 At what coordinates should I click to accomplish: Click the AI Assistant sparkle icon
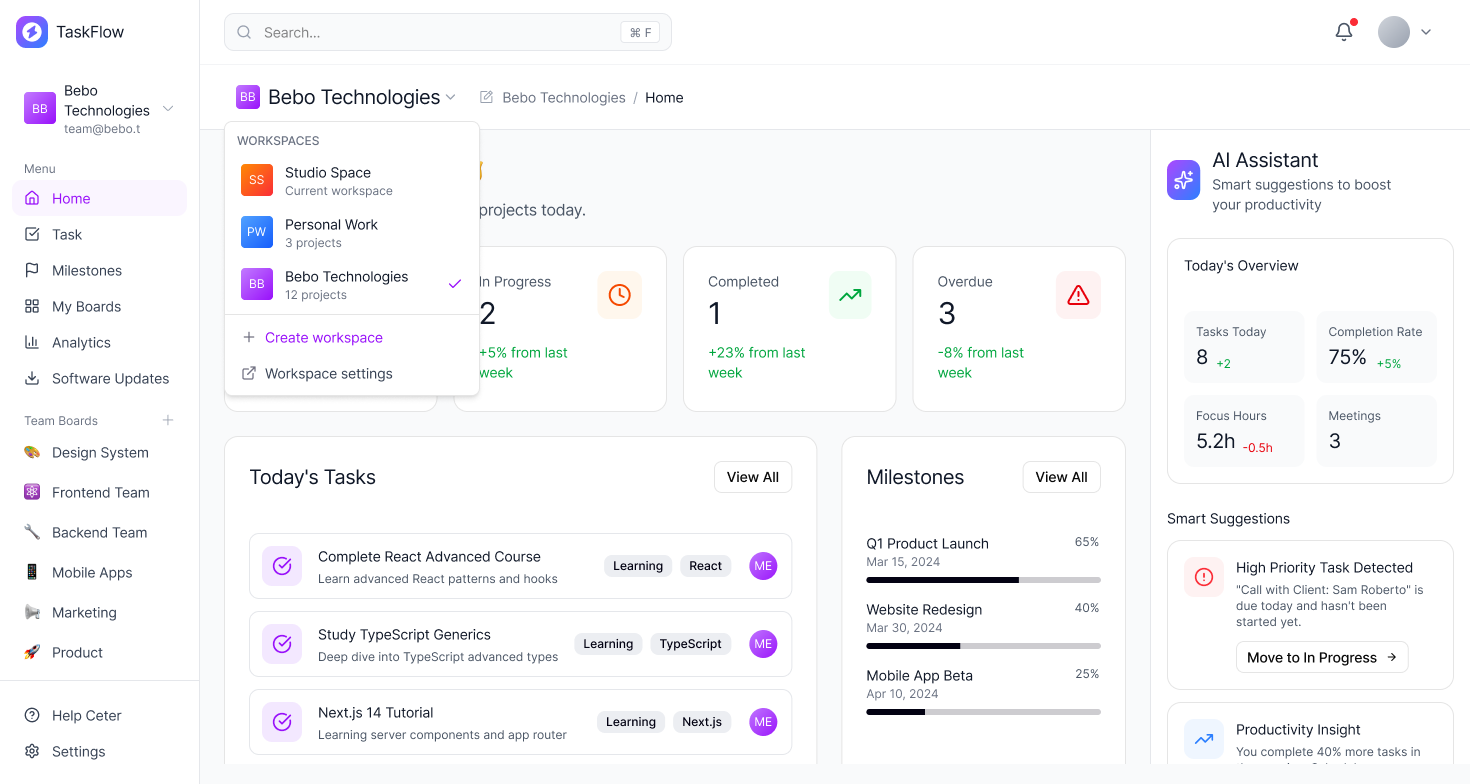(x=1184, y=180)
